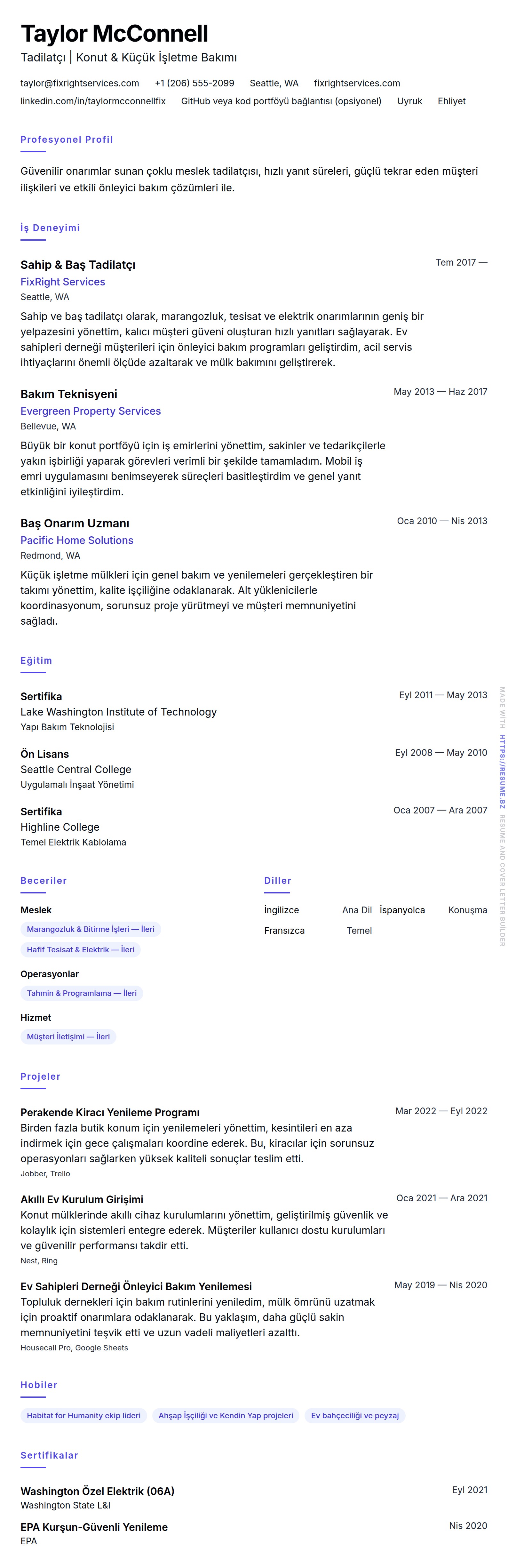Click the GitHub portfolio link placeholder
This screenshot has width=508, height=1568.
coord(281,101)
